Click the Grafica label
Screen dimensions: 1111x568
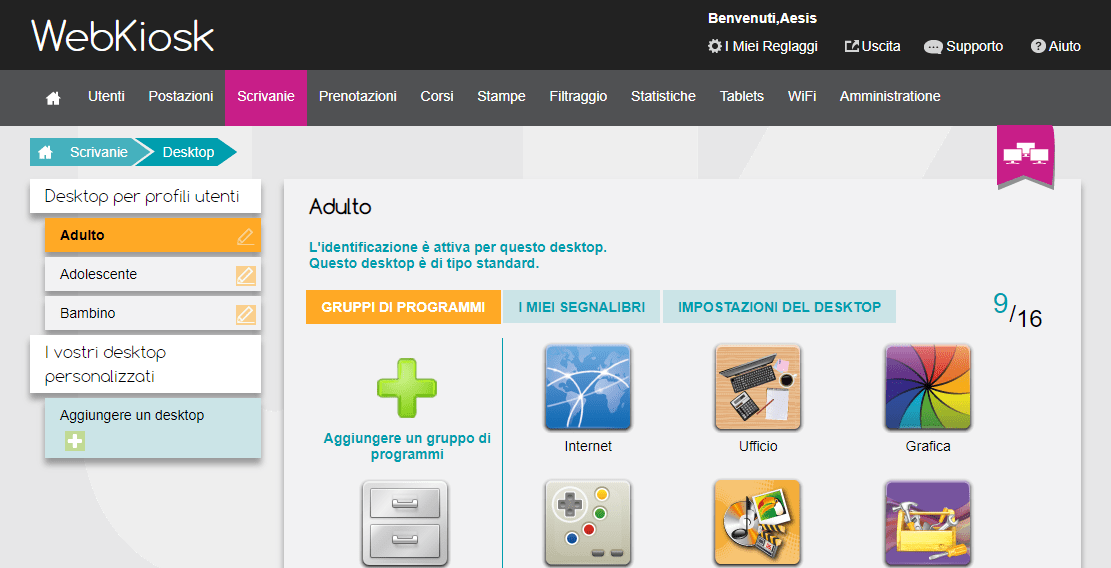pyautogui.click(x=928, y=446)
